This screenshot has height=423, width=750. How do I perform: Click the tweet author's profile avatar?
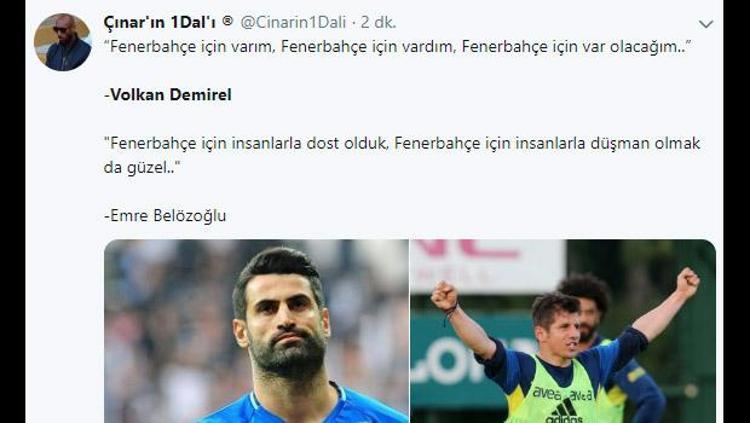point(63,42)
